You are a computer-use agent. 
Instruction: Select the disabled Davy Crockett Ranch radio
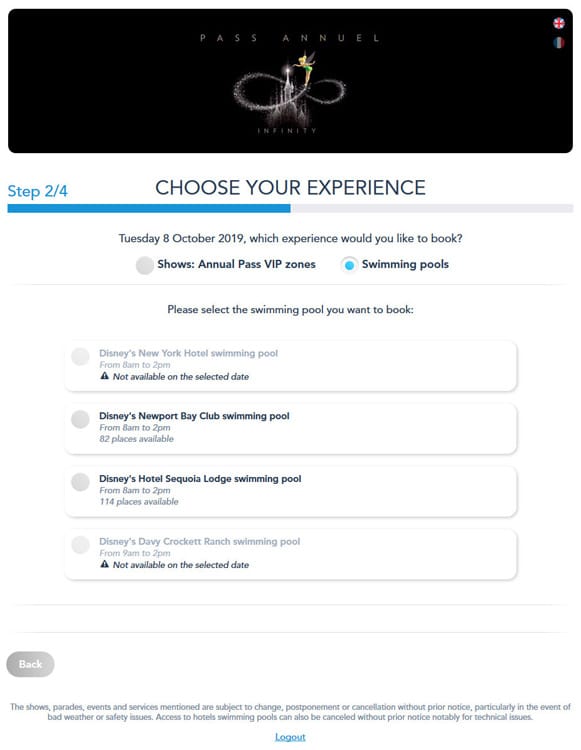pos(80,544)
